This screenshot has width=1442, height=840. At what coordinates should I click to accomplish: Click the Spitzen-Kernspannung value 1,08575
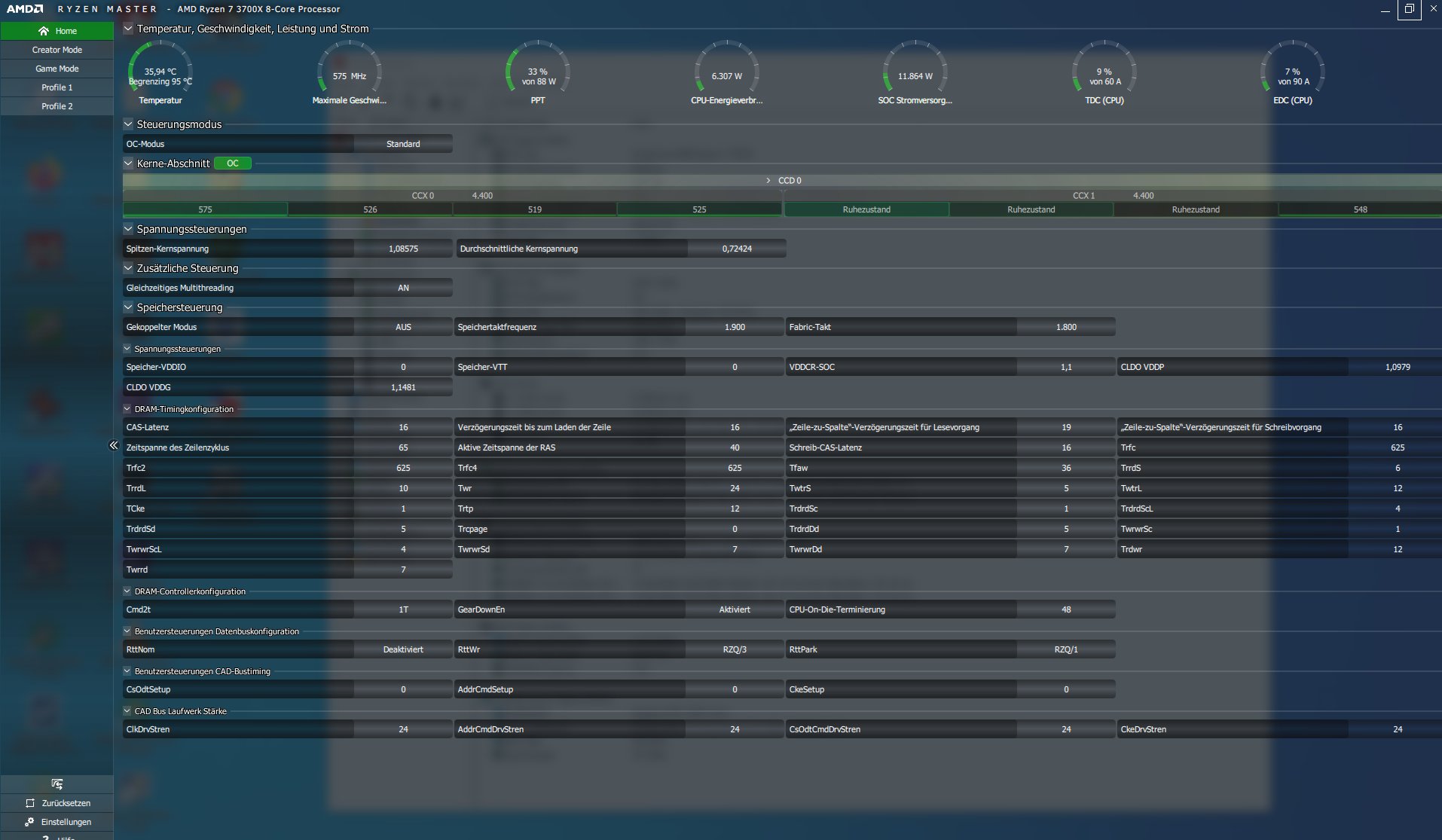pyautogui.click(x=403, y=249)
